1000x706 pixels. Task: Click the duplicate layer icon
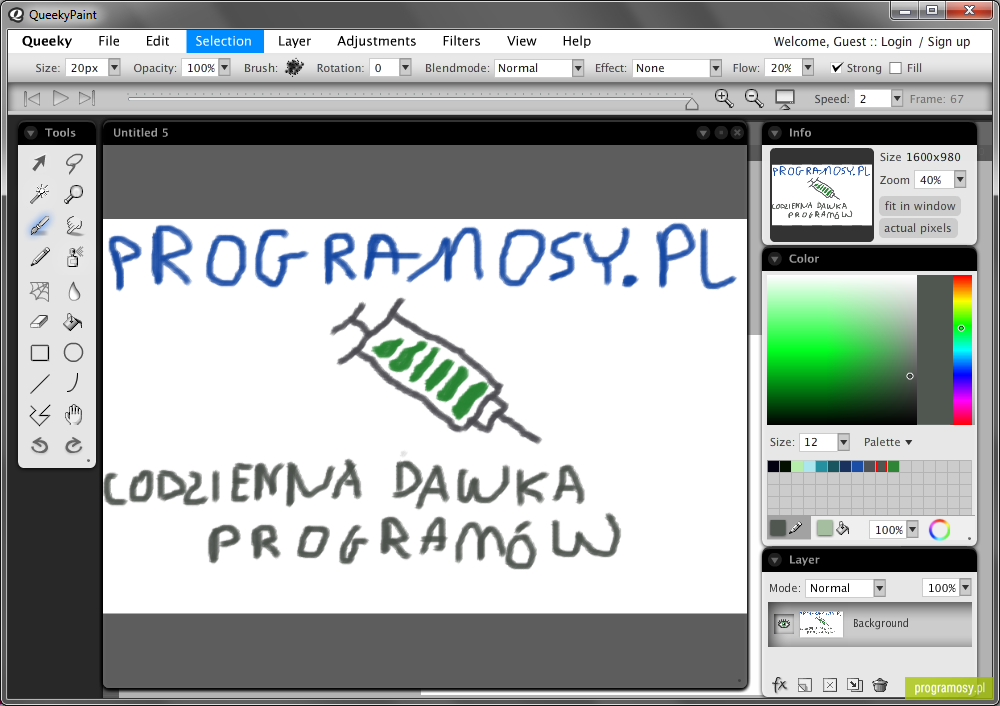point(855,685)
